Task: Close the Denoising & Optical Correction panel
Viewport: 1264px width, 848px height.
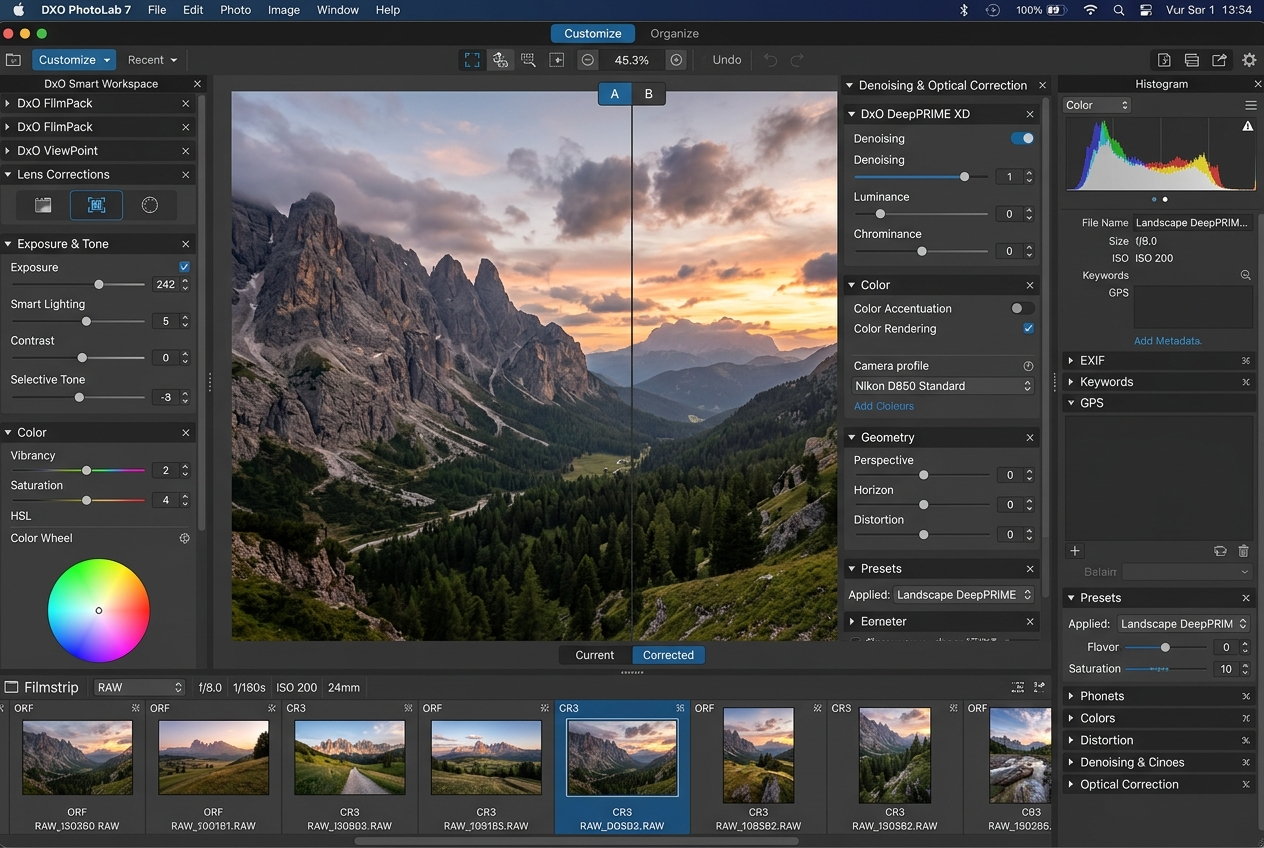Action: coord(1042,85)
